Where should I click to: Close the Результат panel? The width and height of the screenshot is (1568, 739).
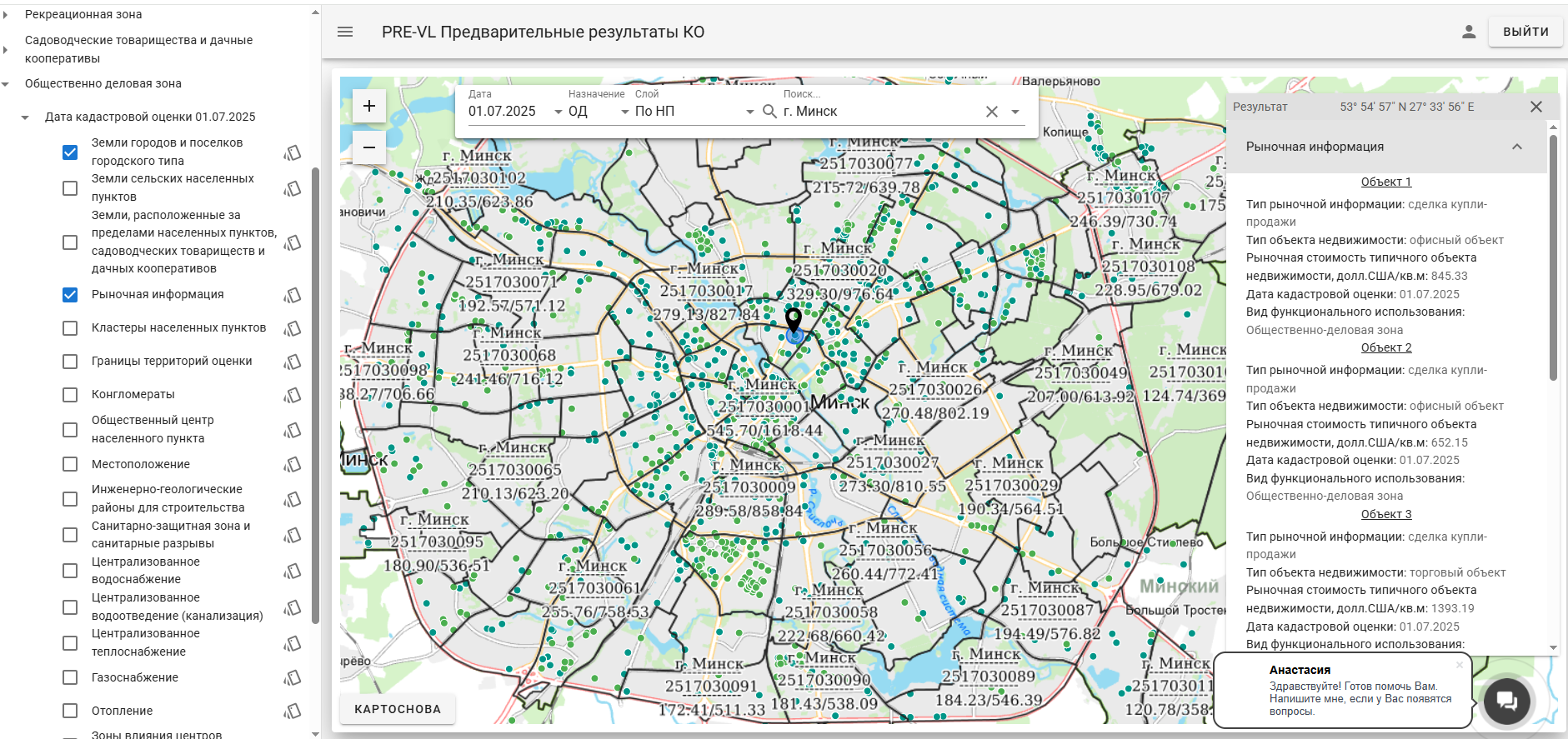coord(1535,107)
